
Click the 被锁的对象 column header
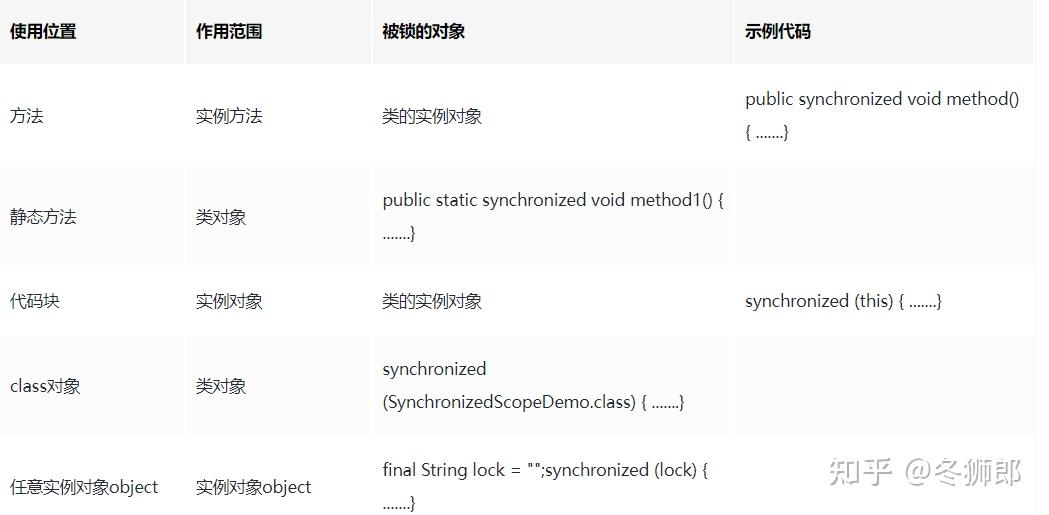[423, 31]
